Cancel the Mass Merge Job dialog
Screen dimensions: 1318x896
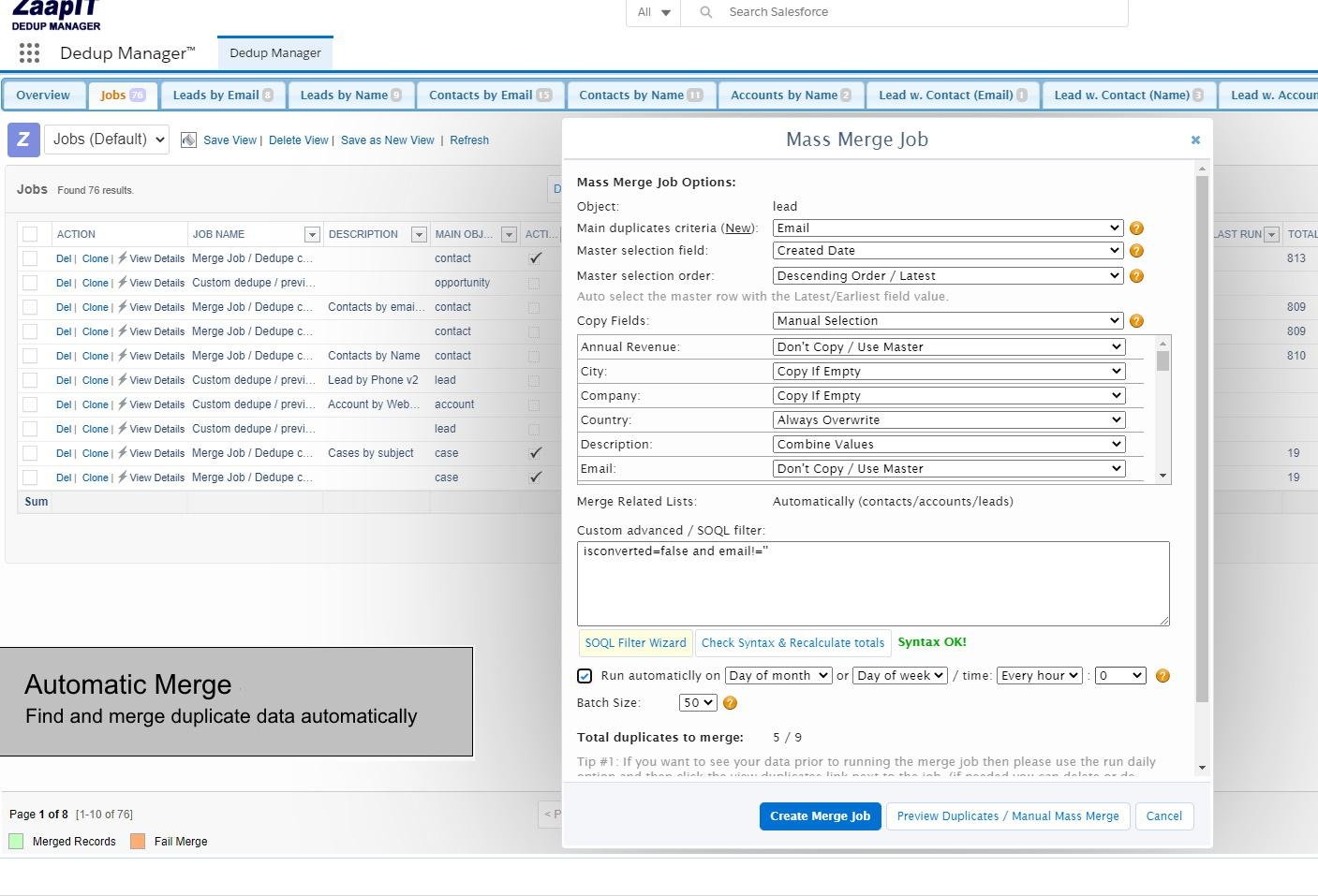(1164, 816)
